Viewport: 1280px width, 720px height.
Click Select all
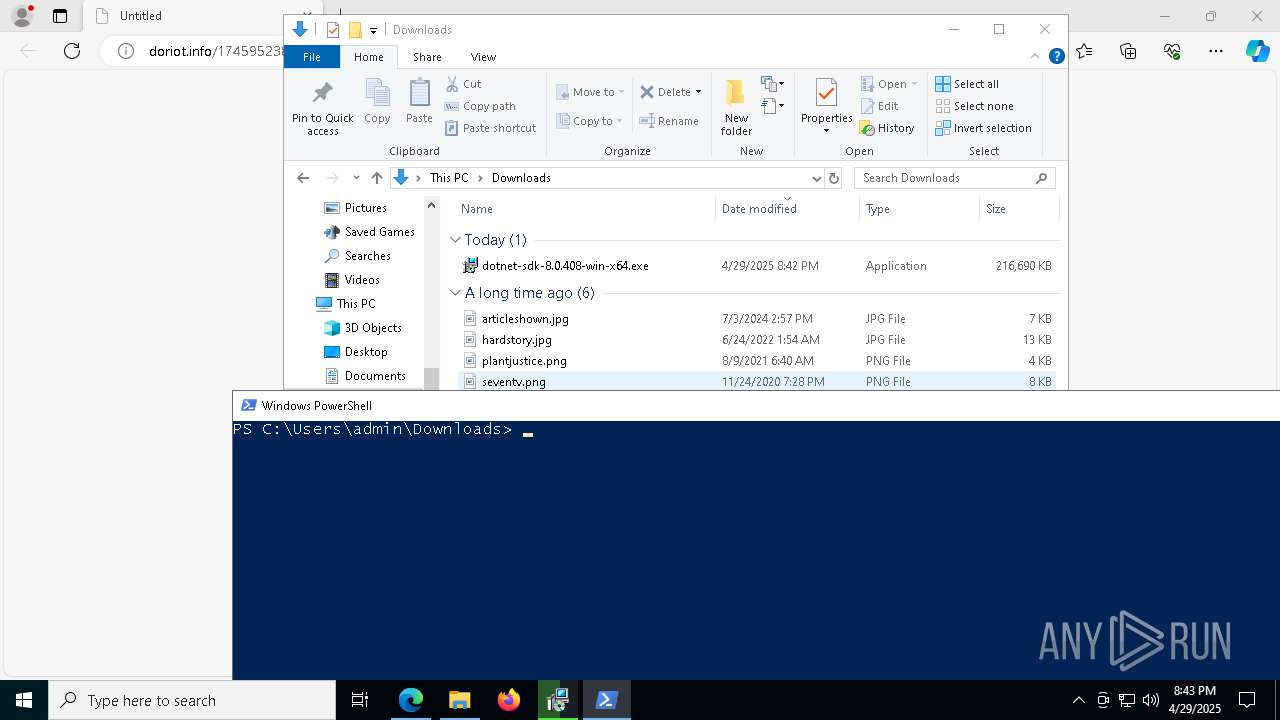coord(967,84)
